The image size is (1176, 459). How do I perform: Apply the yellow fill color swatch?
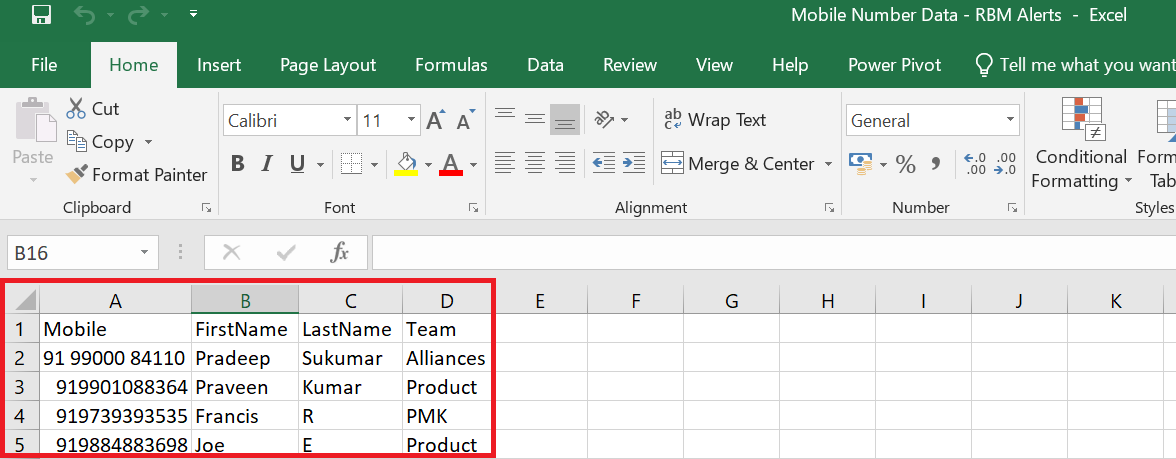pos(406,164)
